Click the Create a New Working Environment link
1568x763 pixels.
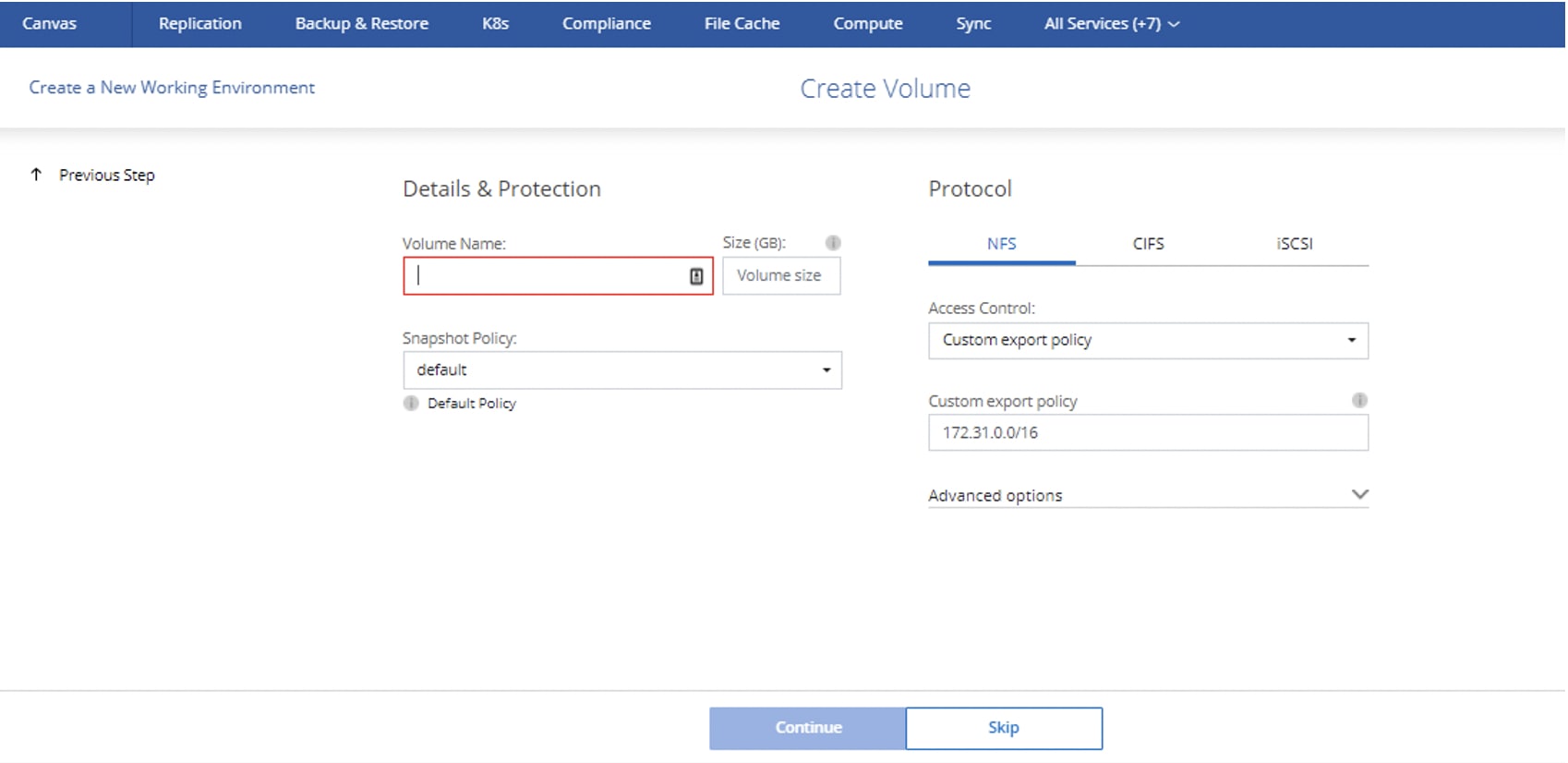(172, 88)
